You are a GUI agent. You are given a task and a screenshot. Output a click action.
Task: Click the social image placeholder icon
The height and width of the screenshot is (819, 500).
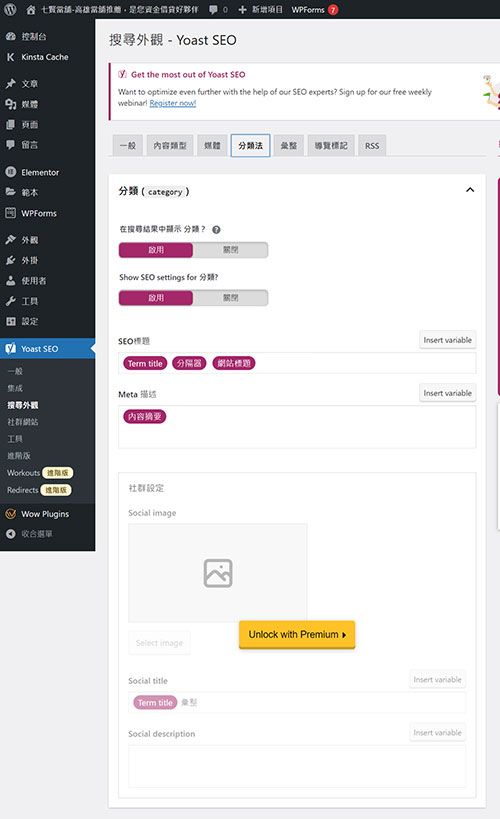(x=218, y=573)
